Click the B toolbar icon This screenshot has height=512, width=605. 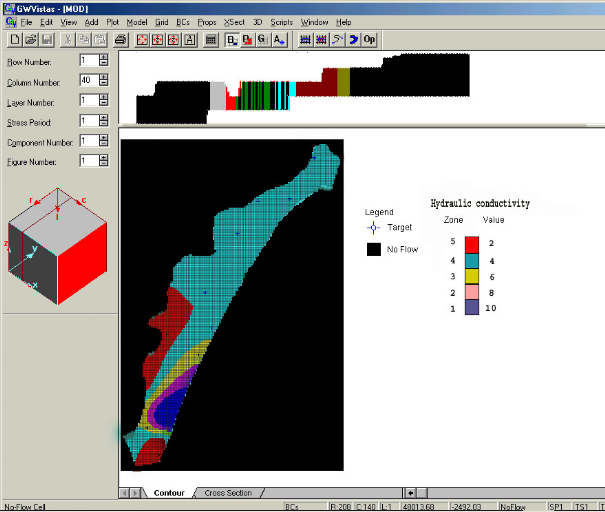click(x=233, y=40)
